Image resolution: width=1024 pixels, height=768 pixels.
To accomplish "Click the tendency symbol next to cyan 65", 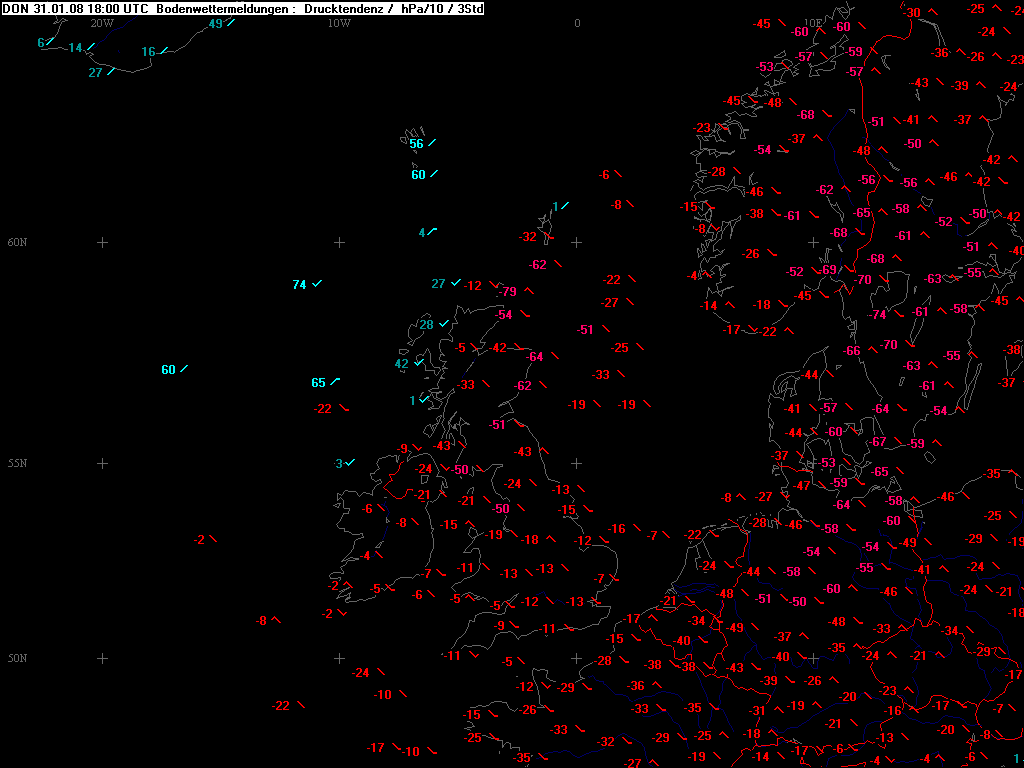I will pyautogui.click(x=335, y=381).
